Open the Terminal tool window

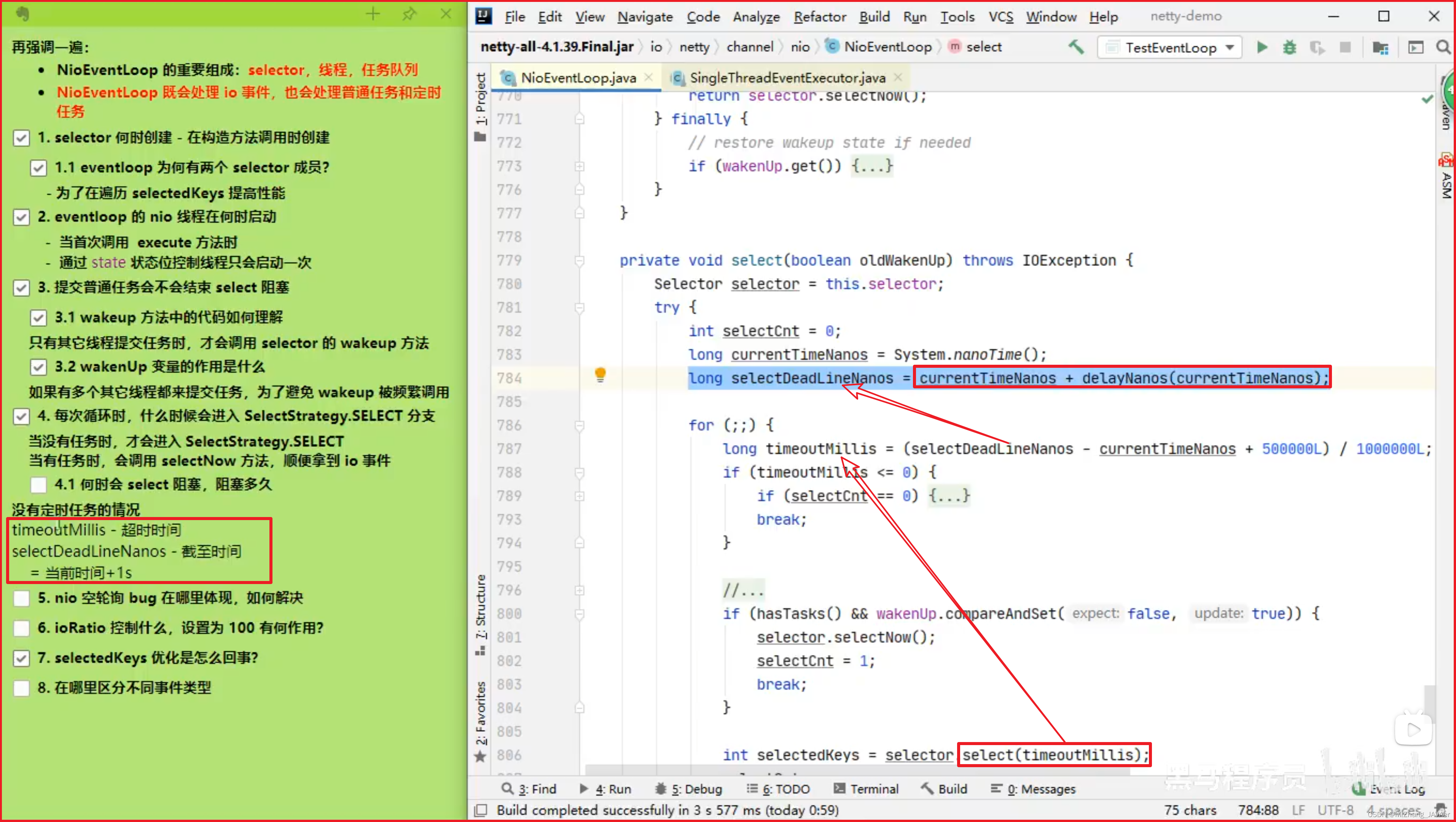866,788
